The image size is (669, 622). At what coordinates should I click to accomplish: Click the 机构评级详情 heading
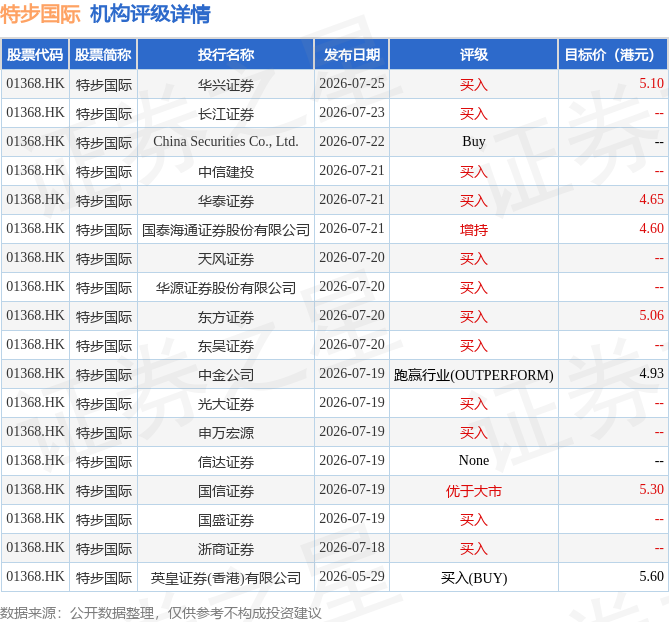pos(150,14)
